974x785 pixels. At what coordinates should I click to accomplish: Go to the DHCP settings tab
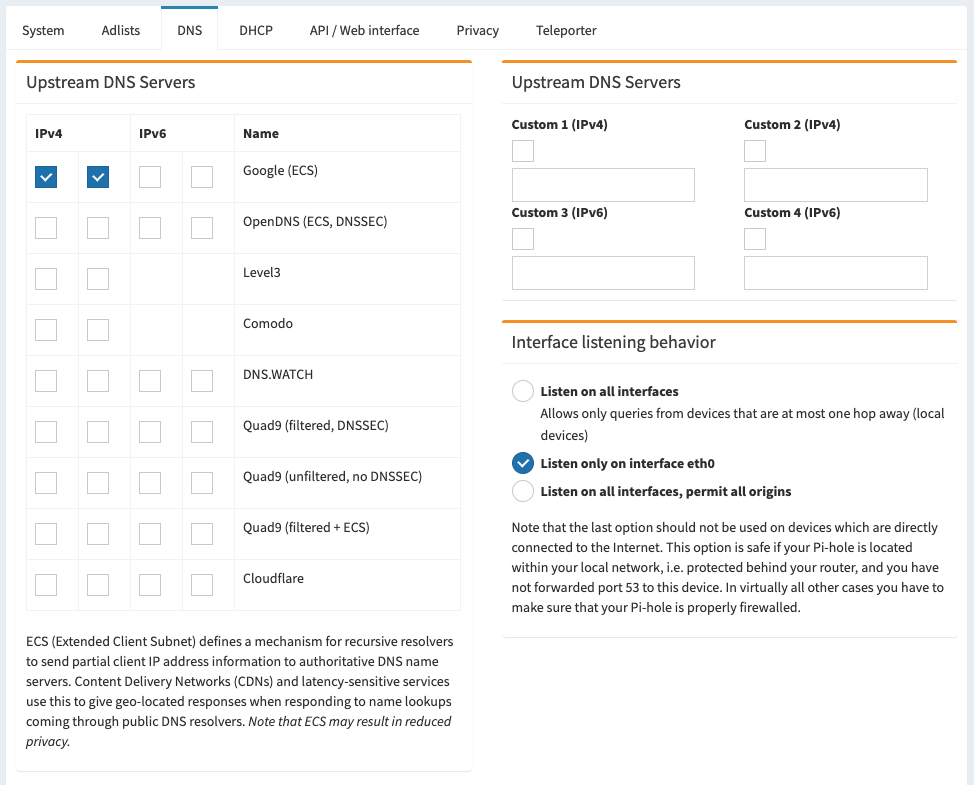click(x=256, y=30)
